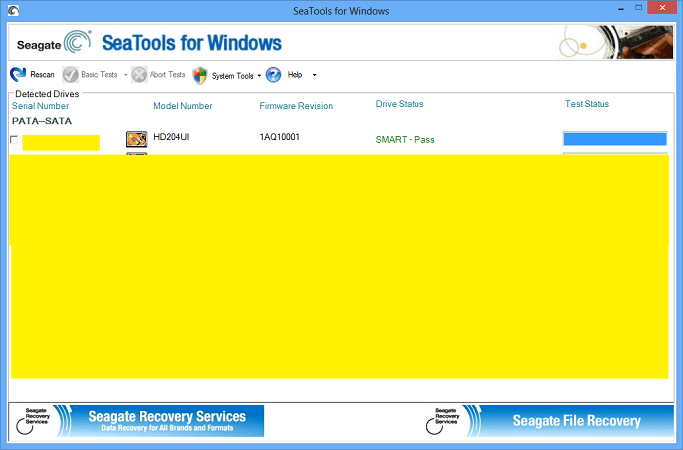Open the Help menu label

click(x=295, y=74)
